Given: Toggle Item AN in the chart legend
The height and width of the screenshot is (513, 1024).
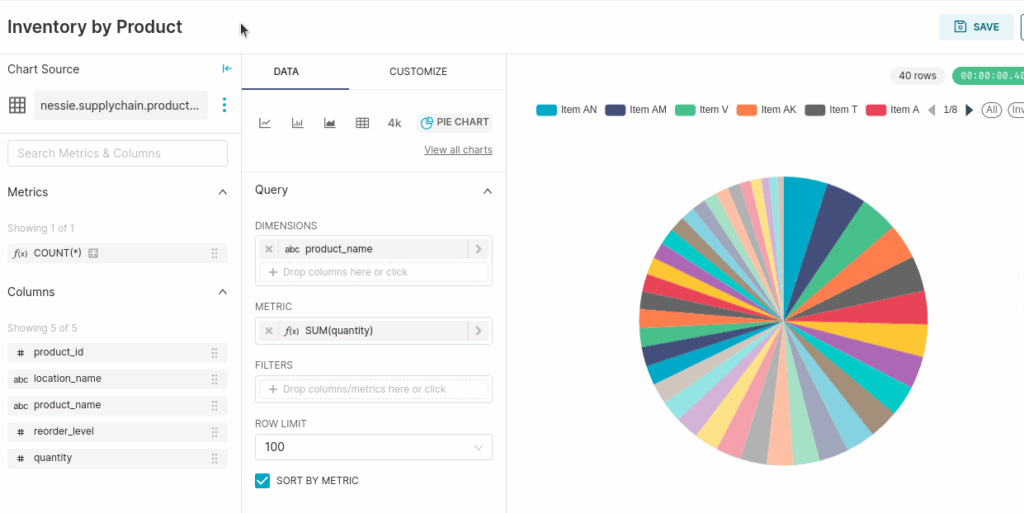Looking at the screenshot, I should click(567, 110).
